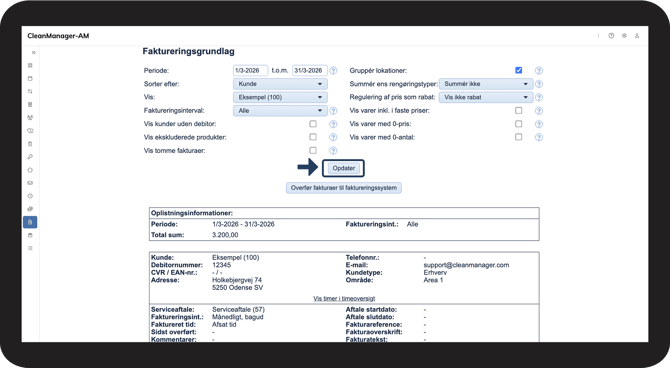Click the Debitornummer value 12345
The height and width of the screenshot is (368, 670).
click(x=221, y=265)
